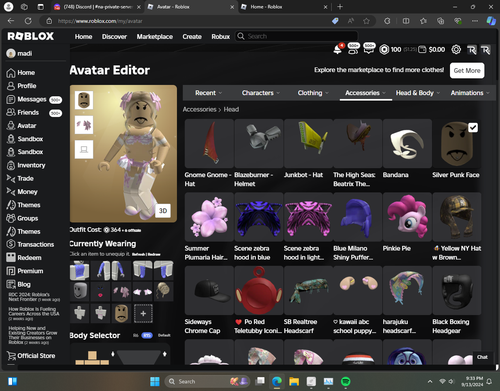Open the Roblox notifications bell
This screenshot has width=500, height=391.
(338, 50)
